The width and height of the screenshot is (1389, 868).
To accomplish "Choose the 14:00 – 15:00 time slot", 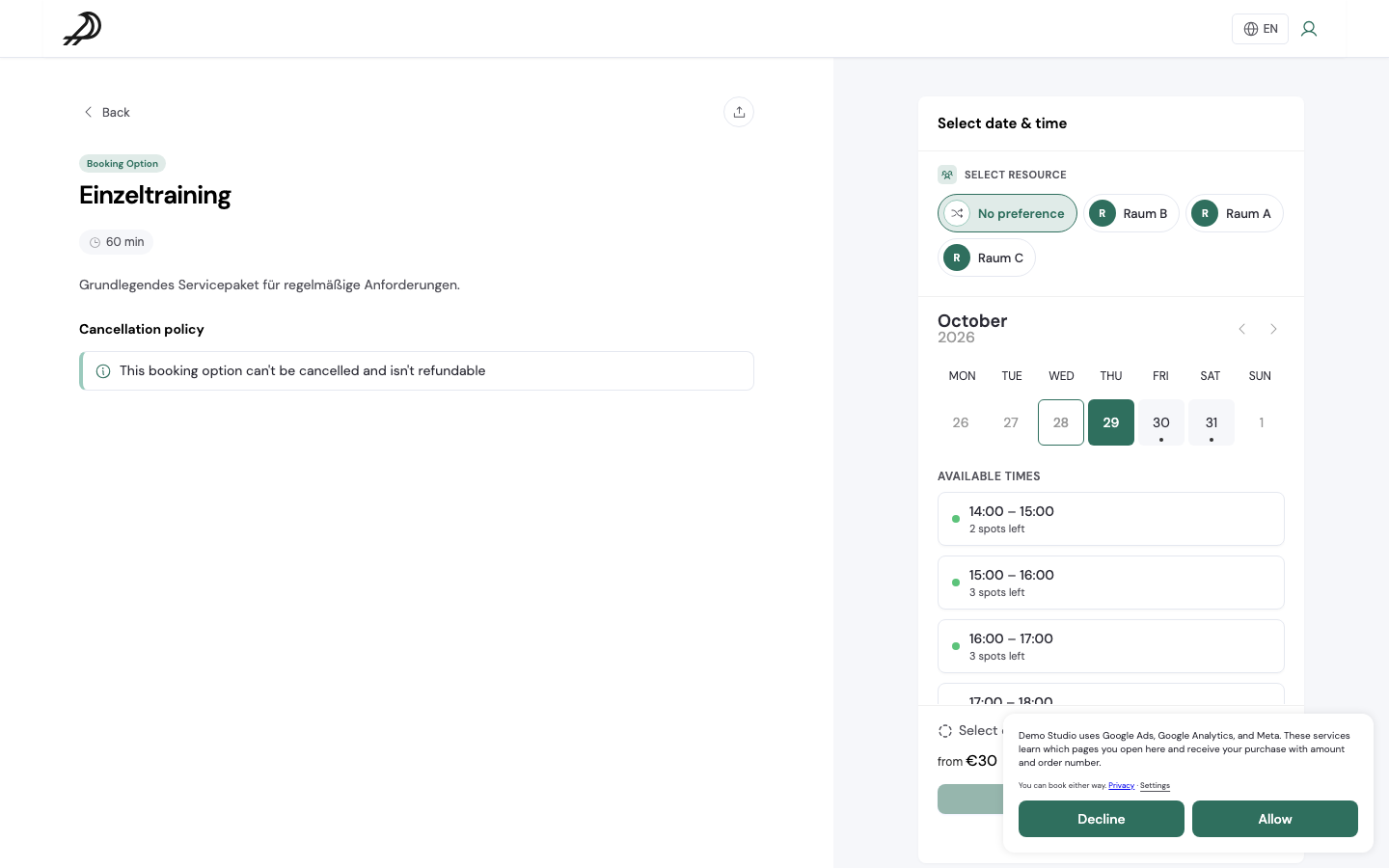I will click(x=1111, y=519).
